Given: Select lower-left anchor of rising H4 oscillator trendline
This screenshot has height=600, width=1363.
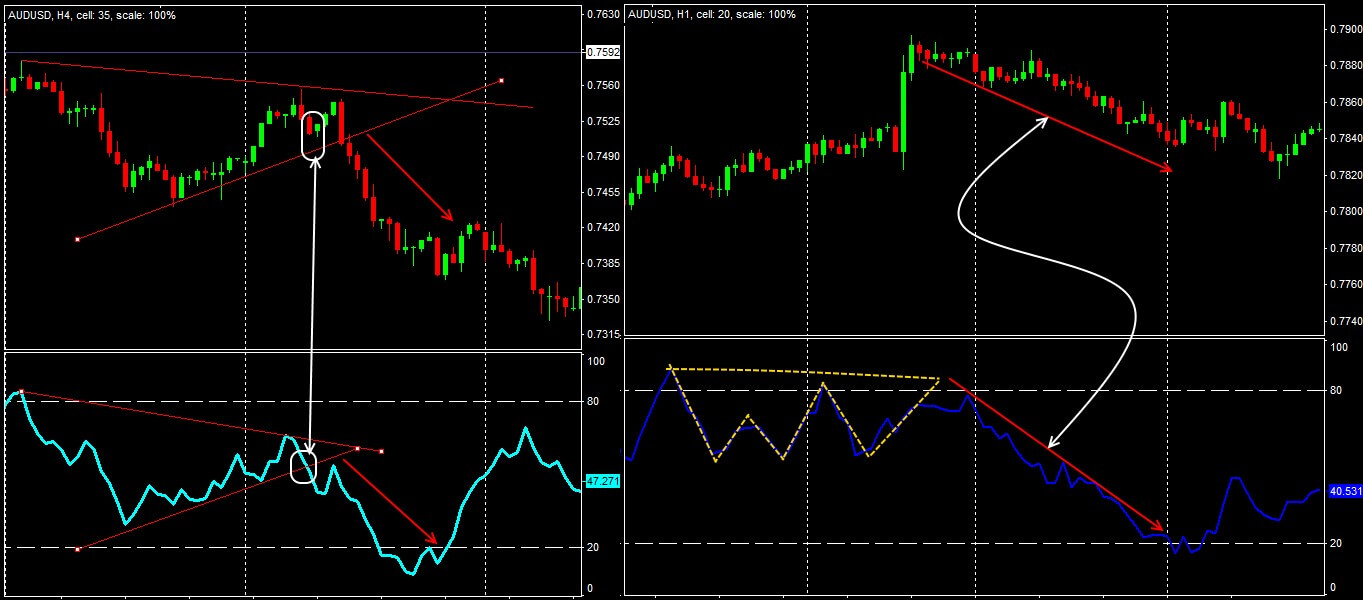Looking at the screenshot, I should tap(77, 549).
